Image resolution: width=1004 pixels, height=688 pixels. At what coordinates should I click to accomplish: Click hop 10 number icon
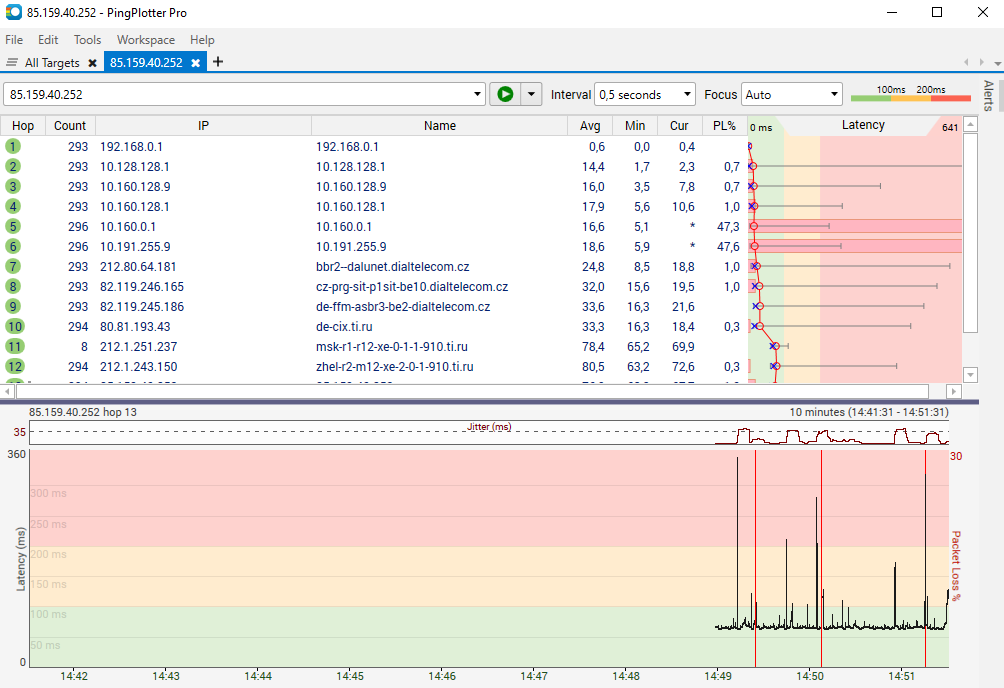[13, 326]
